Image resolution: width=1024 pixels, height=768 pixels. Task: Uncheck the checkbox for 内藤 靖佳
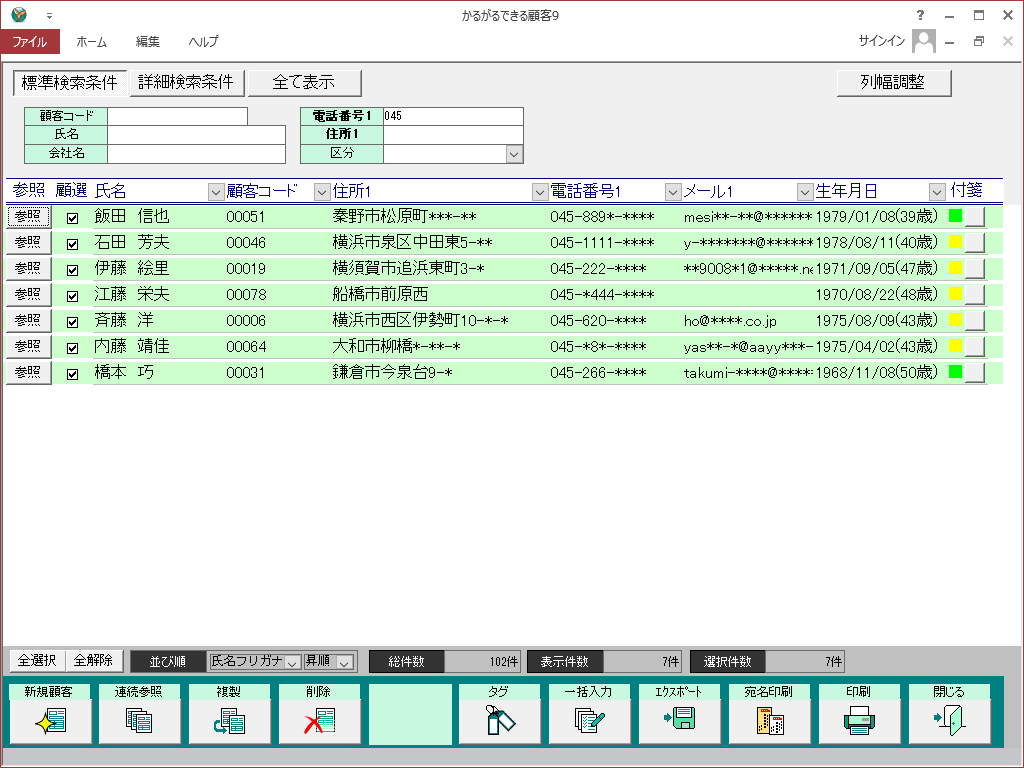coord(72,348)
